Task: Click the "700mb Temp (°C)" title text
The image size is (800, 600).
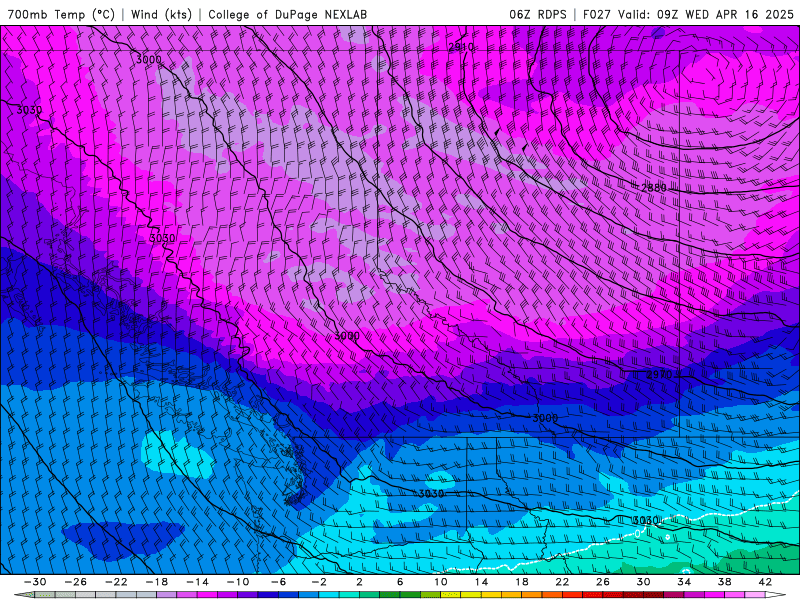Action: (x=61, y=14)
